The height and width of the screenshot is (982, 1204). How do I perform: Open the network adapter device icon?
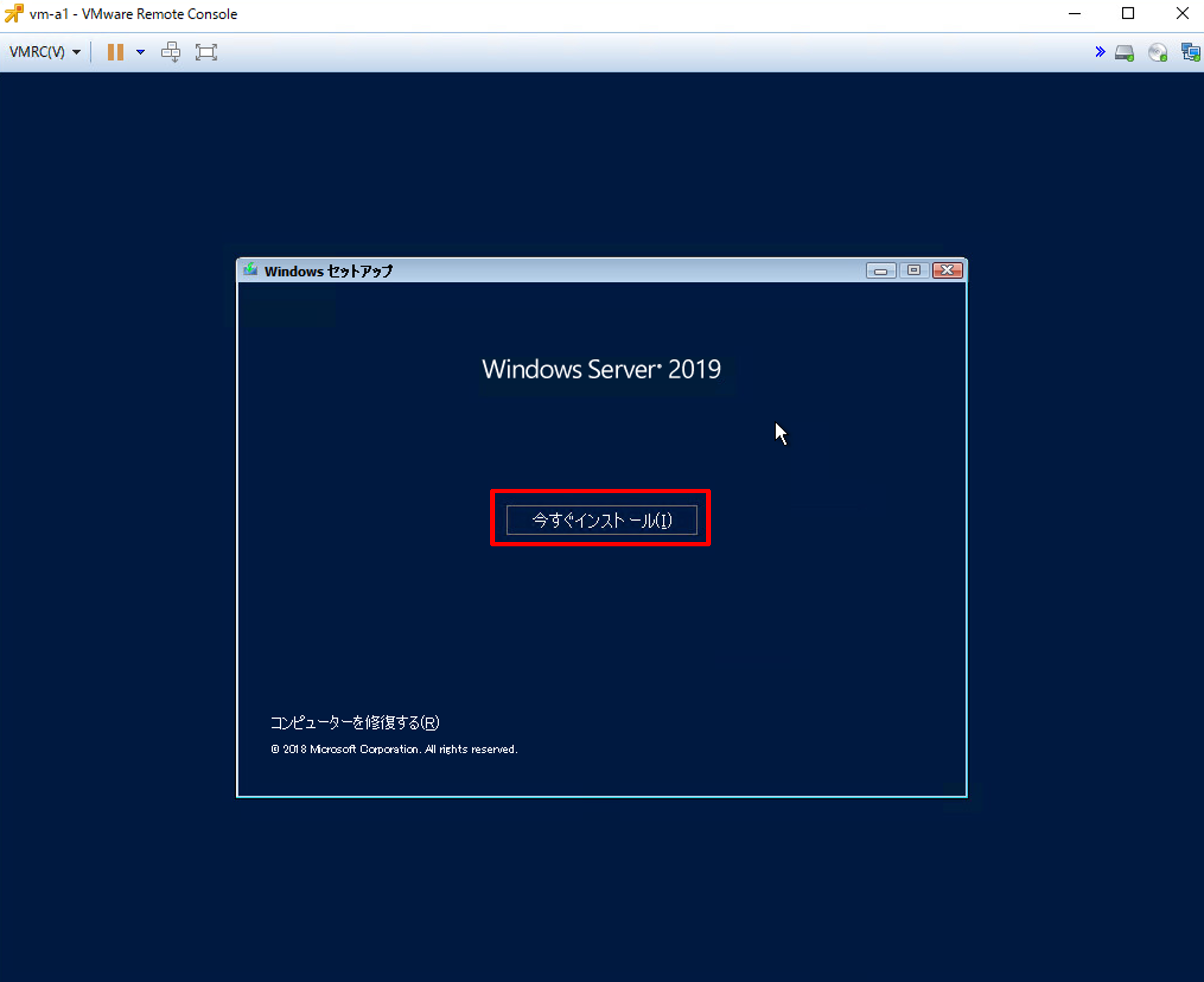point(1191,53)
